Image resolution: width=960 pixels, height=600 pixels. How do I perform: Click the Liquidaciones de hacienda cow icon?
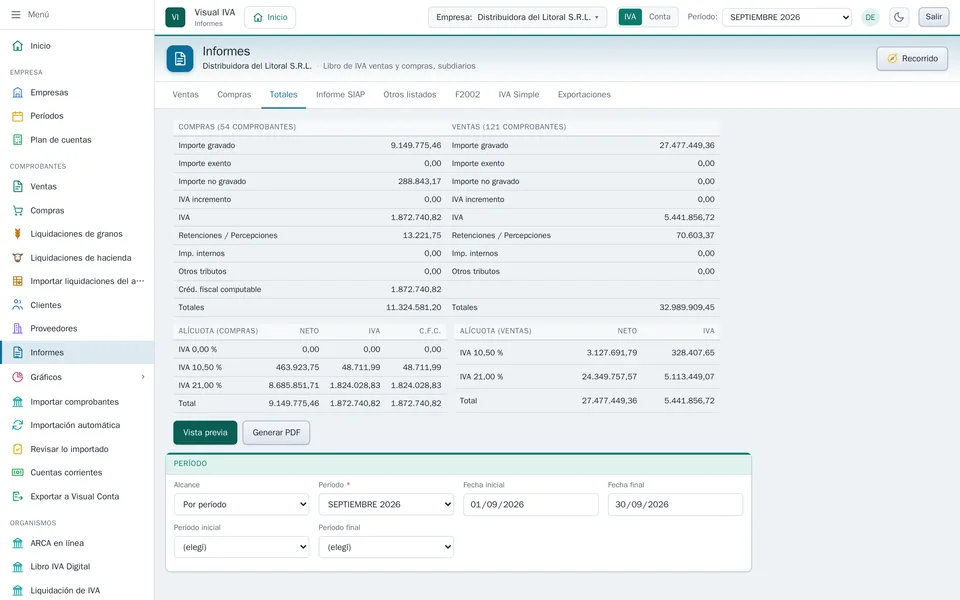[x=18, y=258]
